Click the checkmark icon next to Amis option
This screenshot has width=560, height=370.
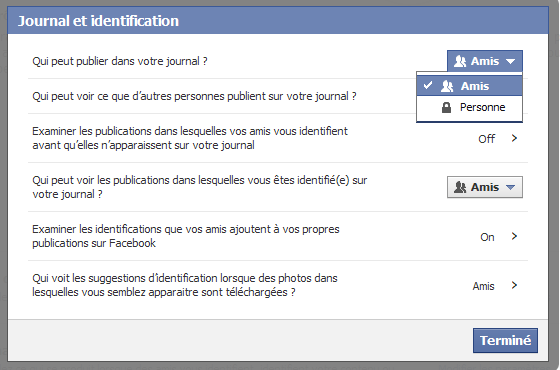point(428,85)
